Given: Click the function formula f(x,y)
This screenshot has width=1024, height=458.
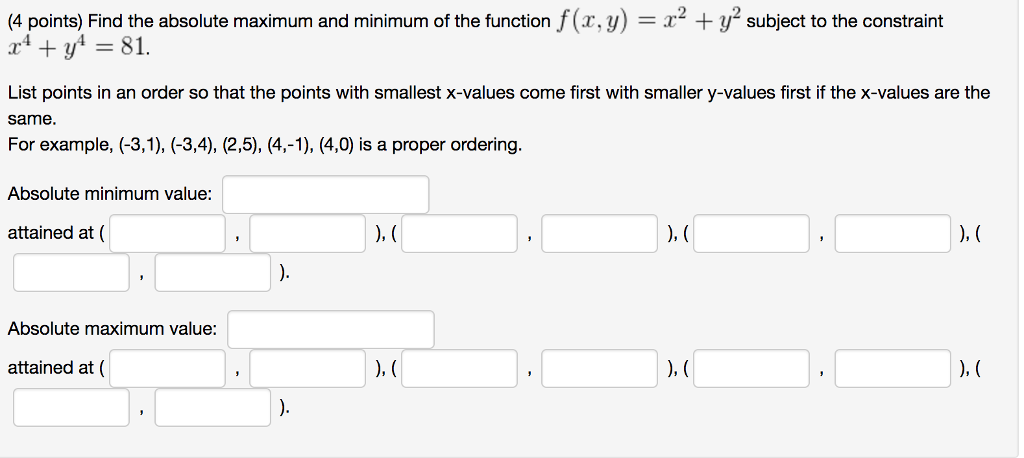Looking at the screenshot, I should click(649, 22).
